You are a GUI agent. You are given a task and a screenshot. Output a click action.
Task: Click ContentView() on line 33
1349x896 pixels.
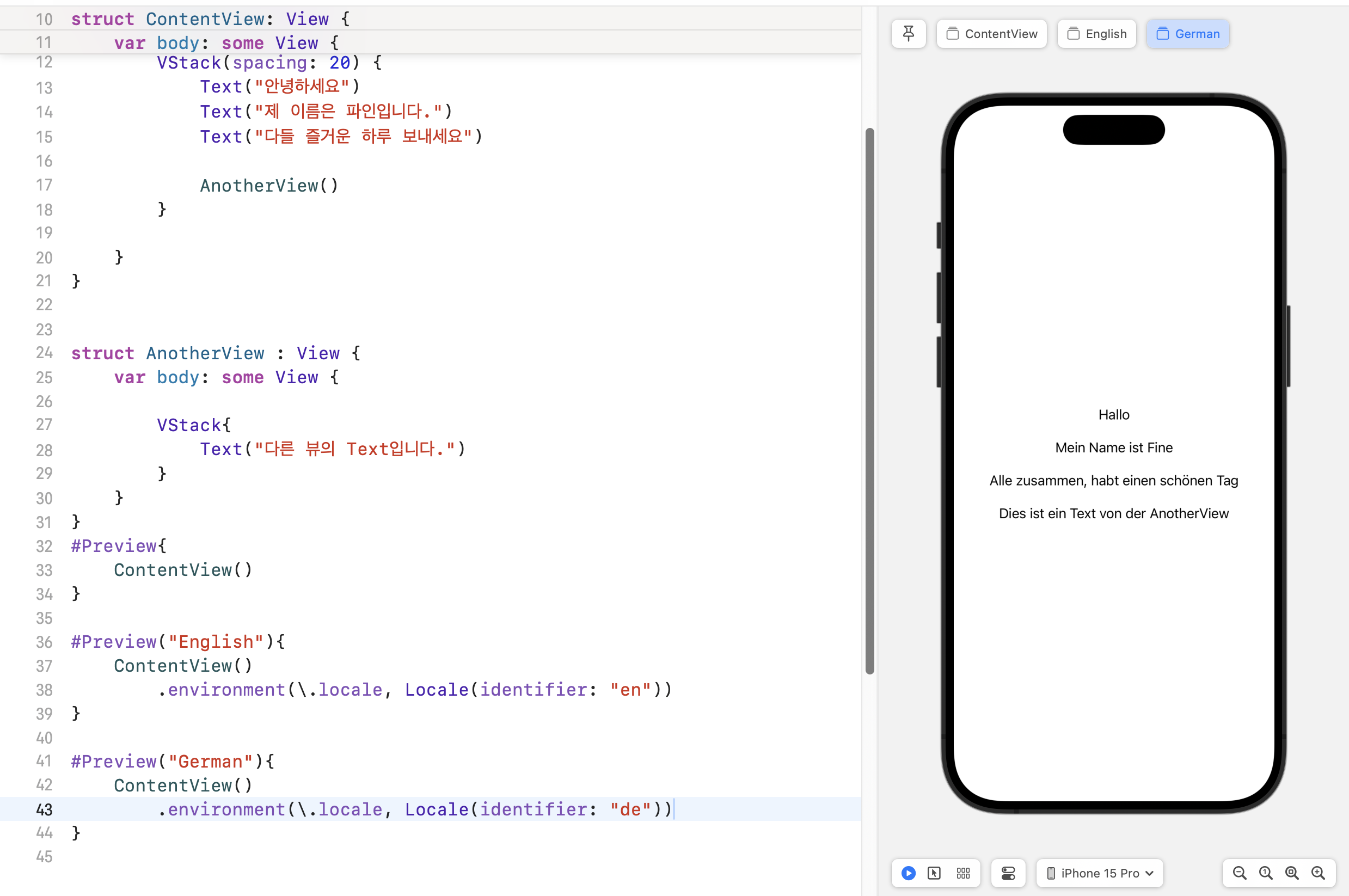click(183, 570)
